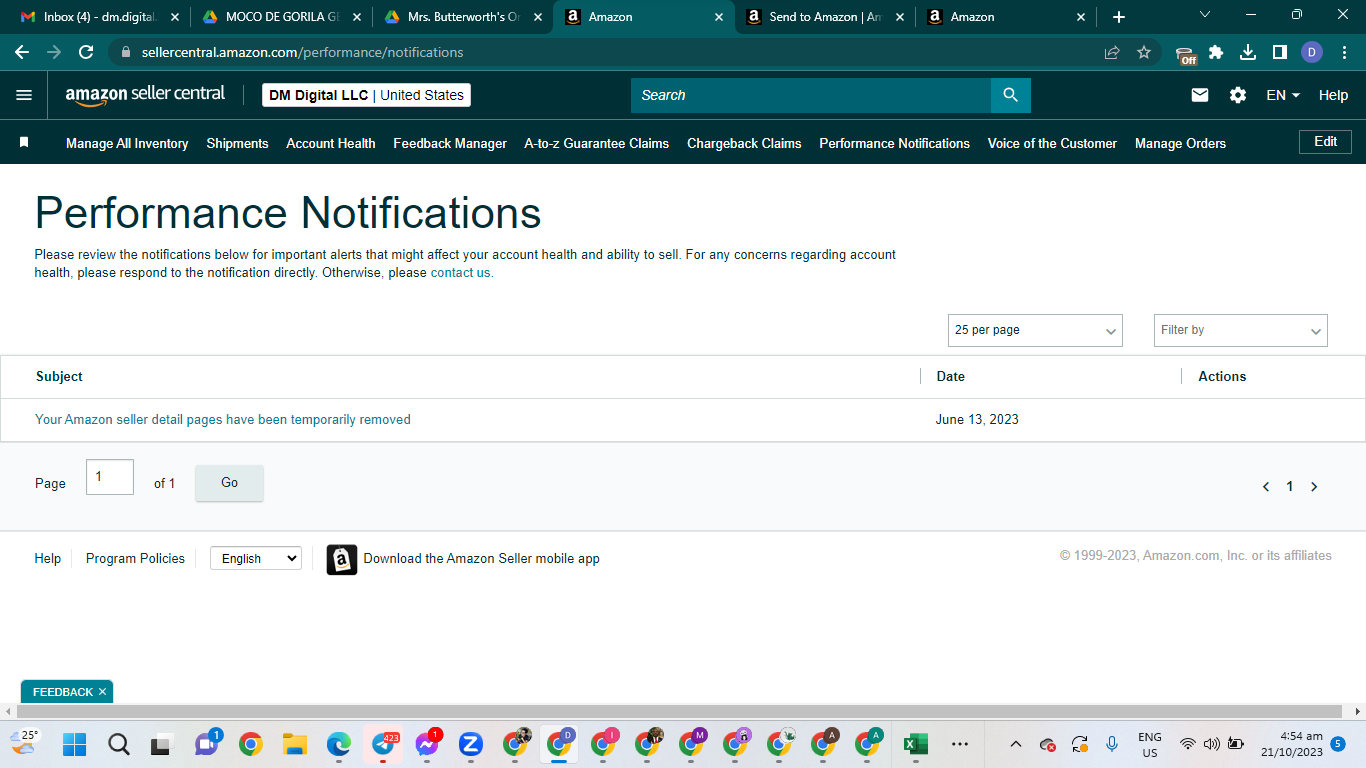1366x768 pixels.
Task: Open DM Digital LLC account switcher
Action: (x=366, y=95)
